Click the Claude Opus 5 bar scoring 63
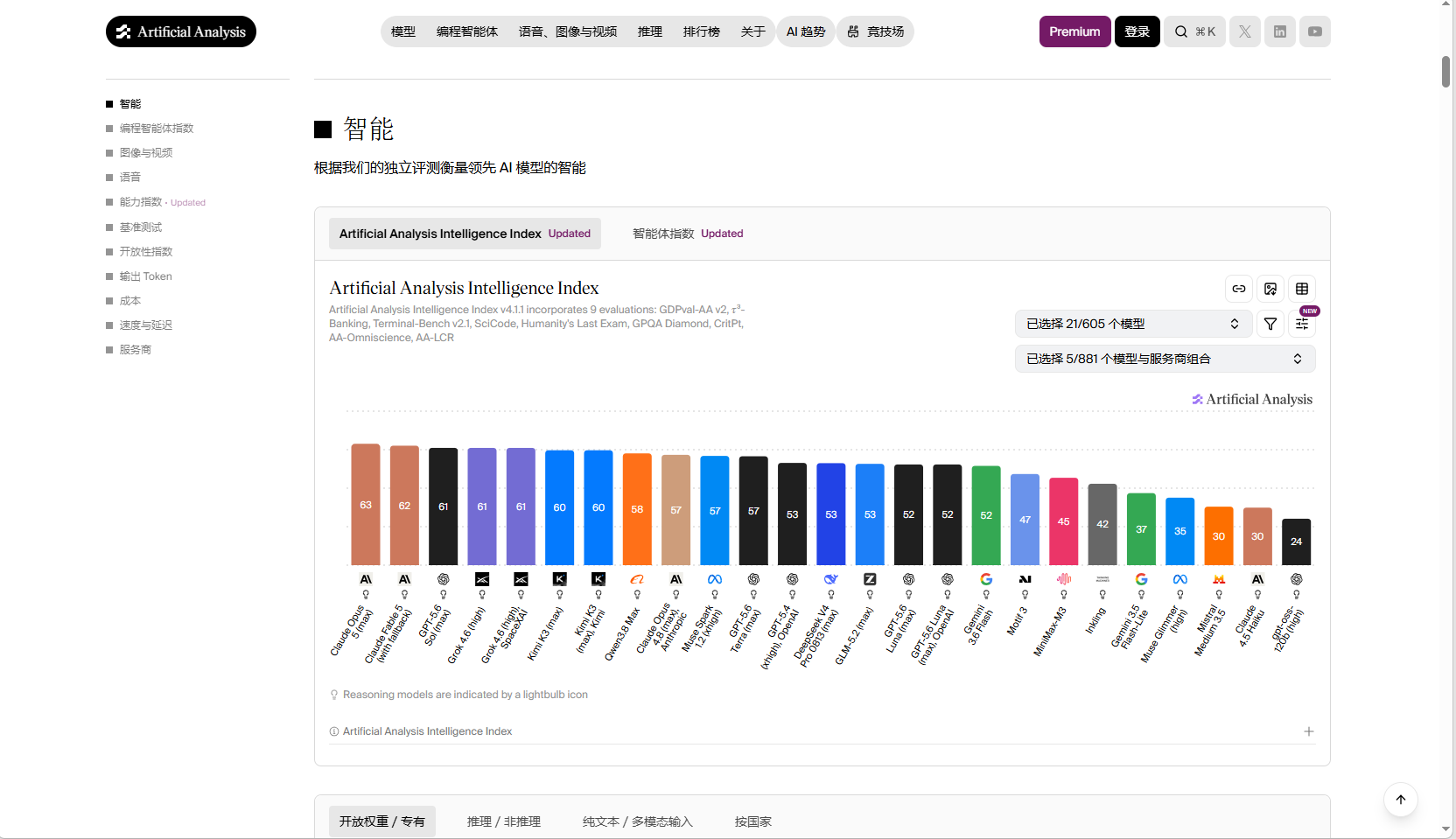Screen dimensions: 1456x839 366,505
